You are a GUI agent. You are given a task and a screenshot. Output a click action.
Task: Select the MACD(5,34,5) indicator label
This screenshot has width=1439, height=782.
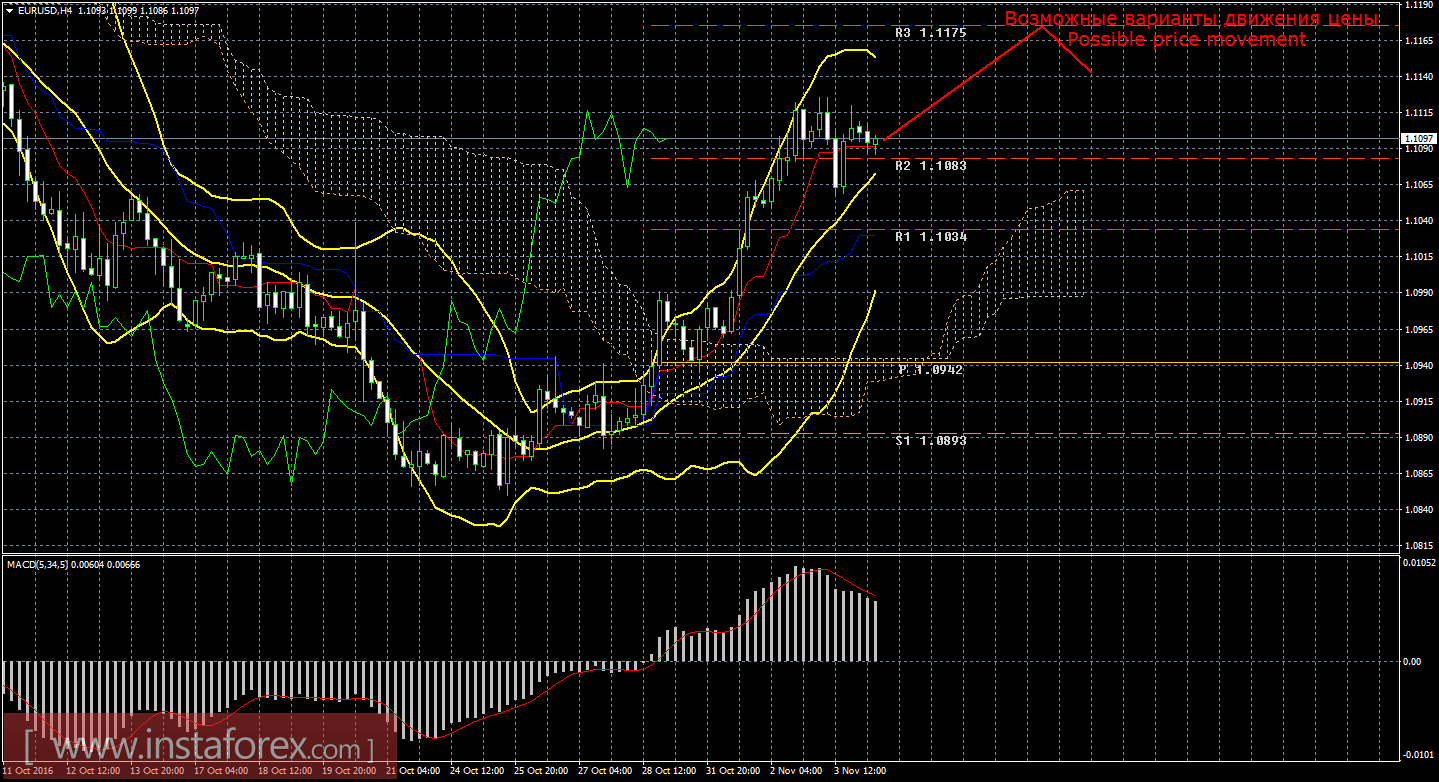(x=38, y=565)
